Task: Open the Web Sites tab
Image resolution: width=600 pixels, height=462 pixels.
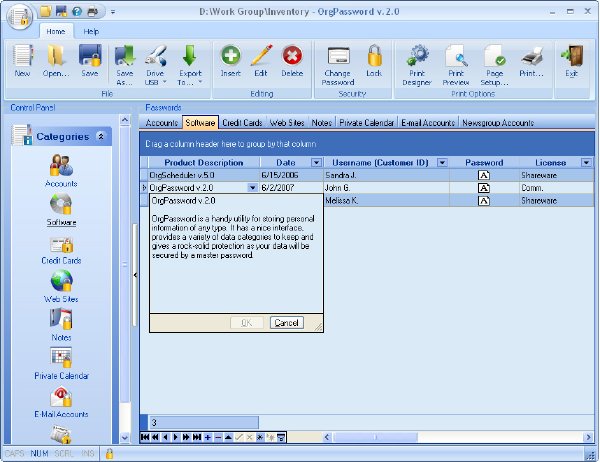Action: pyautogui.click(x=287, y=123)
